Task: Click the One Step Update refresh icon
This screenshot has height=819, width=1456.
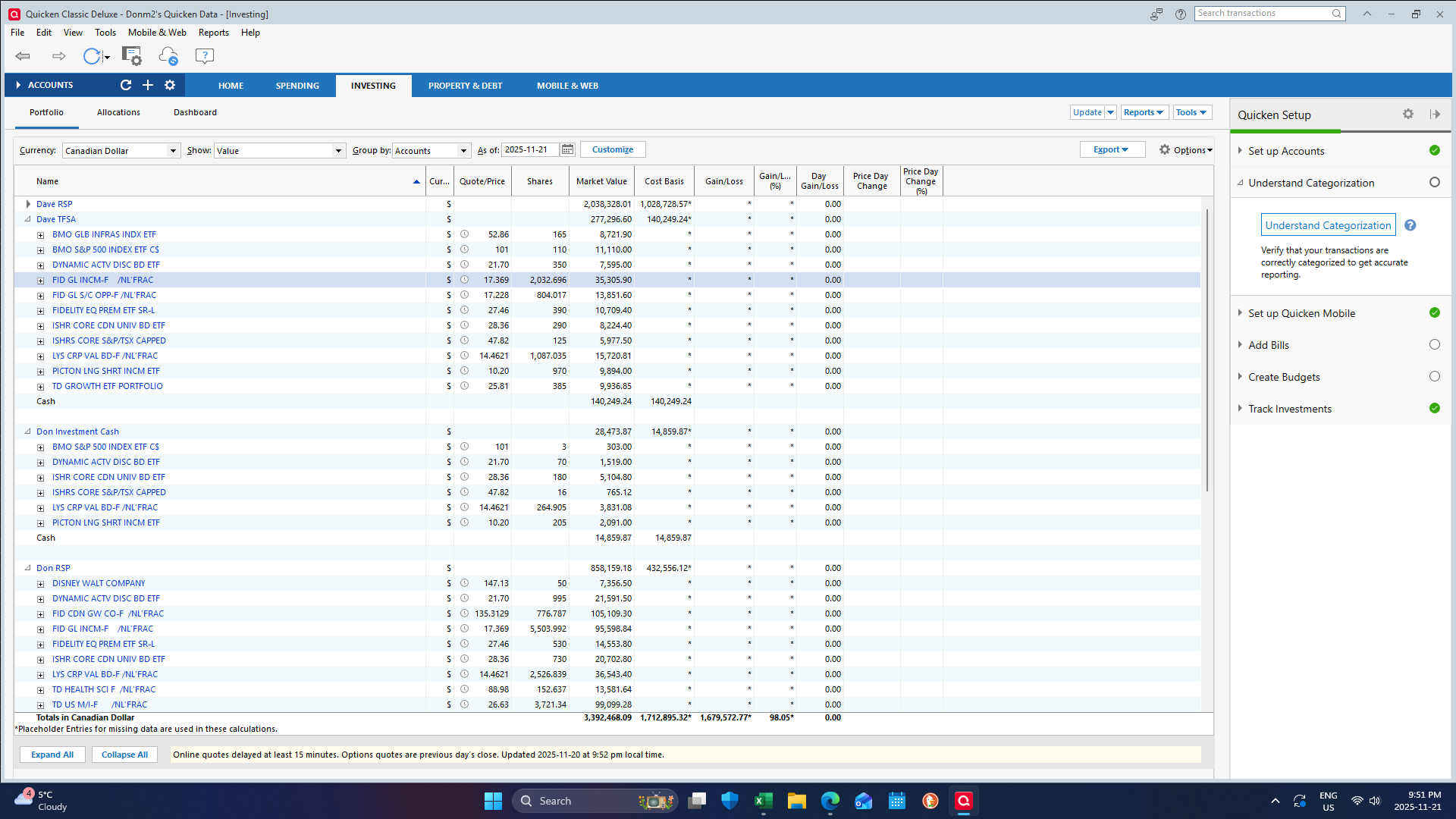Action: (92, 56)
